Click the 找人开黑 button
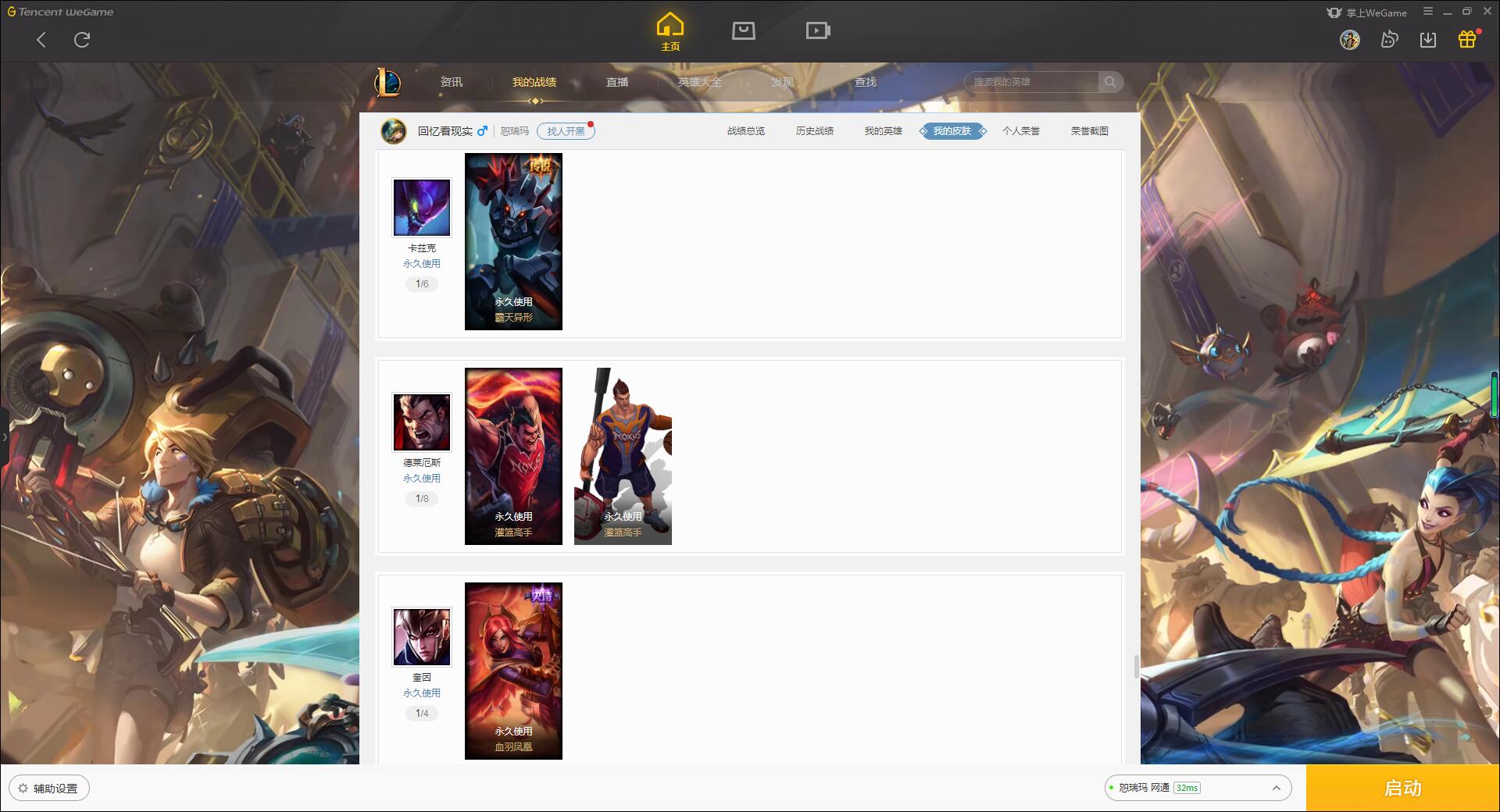The image size is (1500, 812). pyautogui.click(x=566, y=131)
